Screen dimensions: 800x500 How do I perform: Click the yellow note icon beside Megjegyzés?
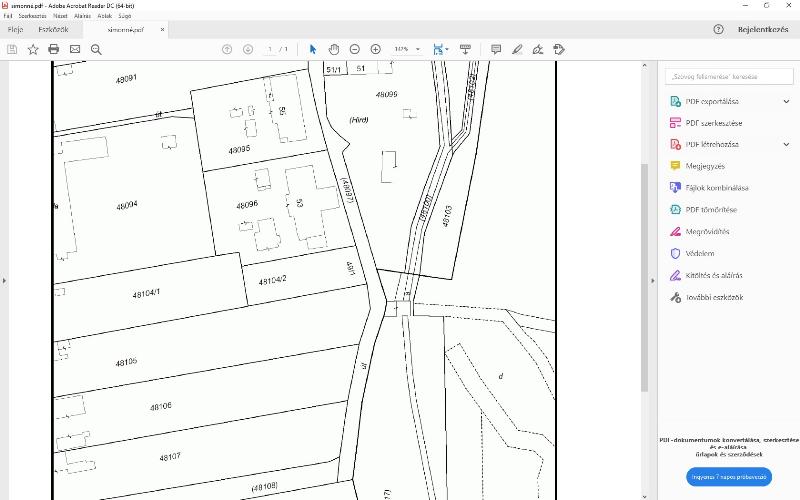pos(675,166)
